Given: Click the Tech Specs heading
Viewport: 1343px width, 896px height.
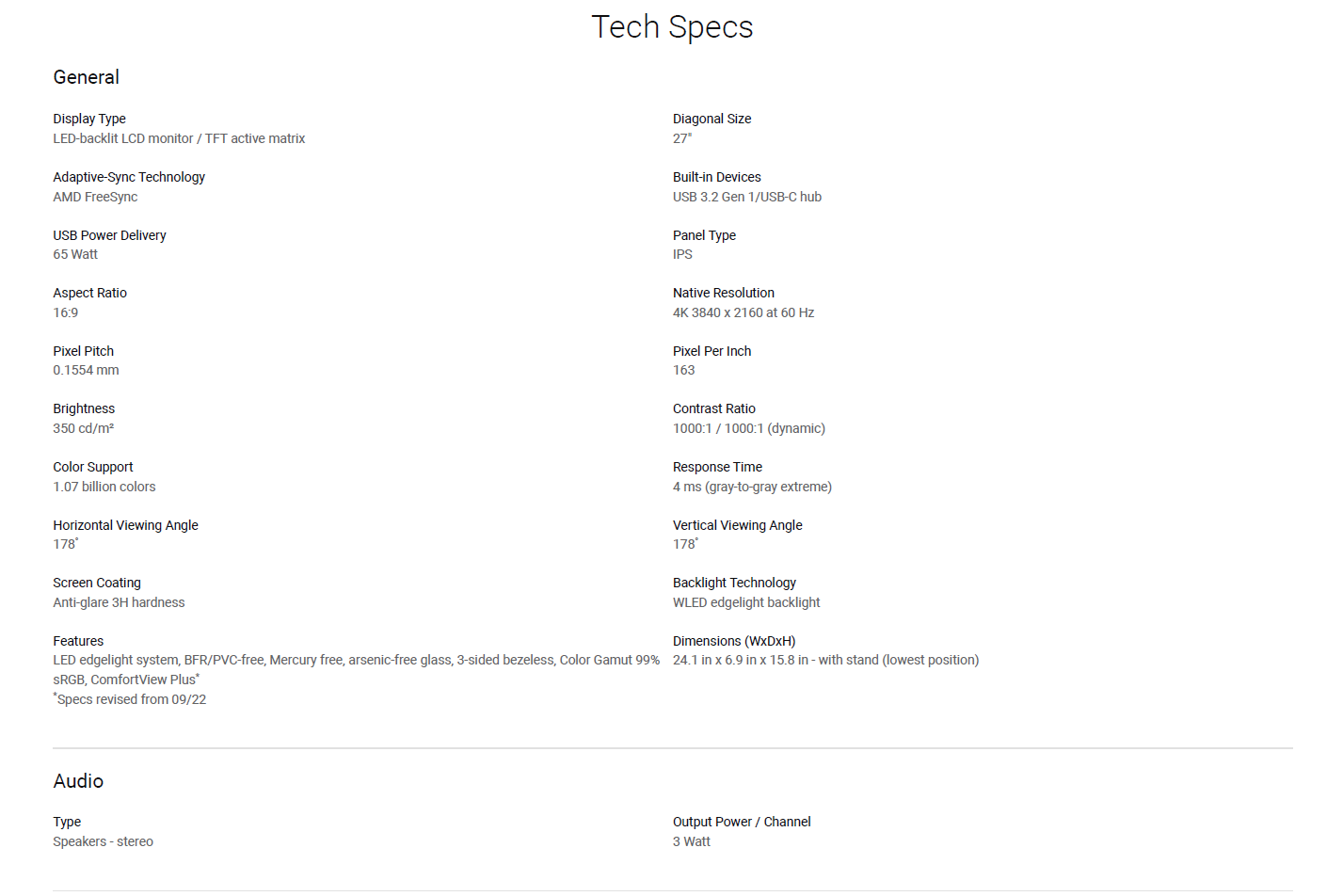Looking at the screenshot, I should (x=672, y=27).
